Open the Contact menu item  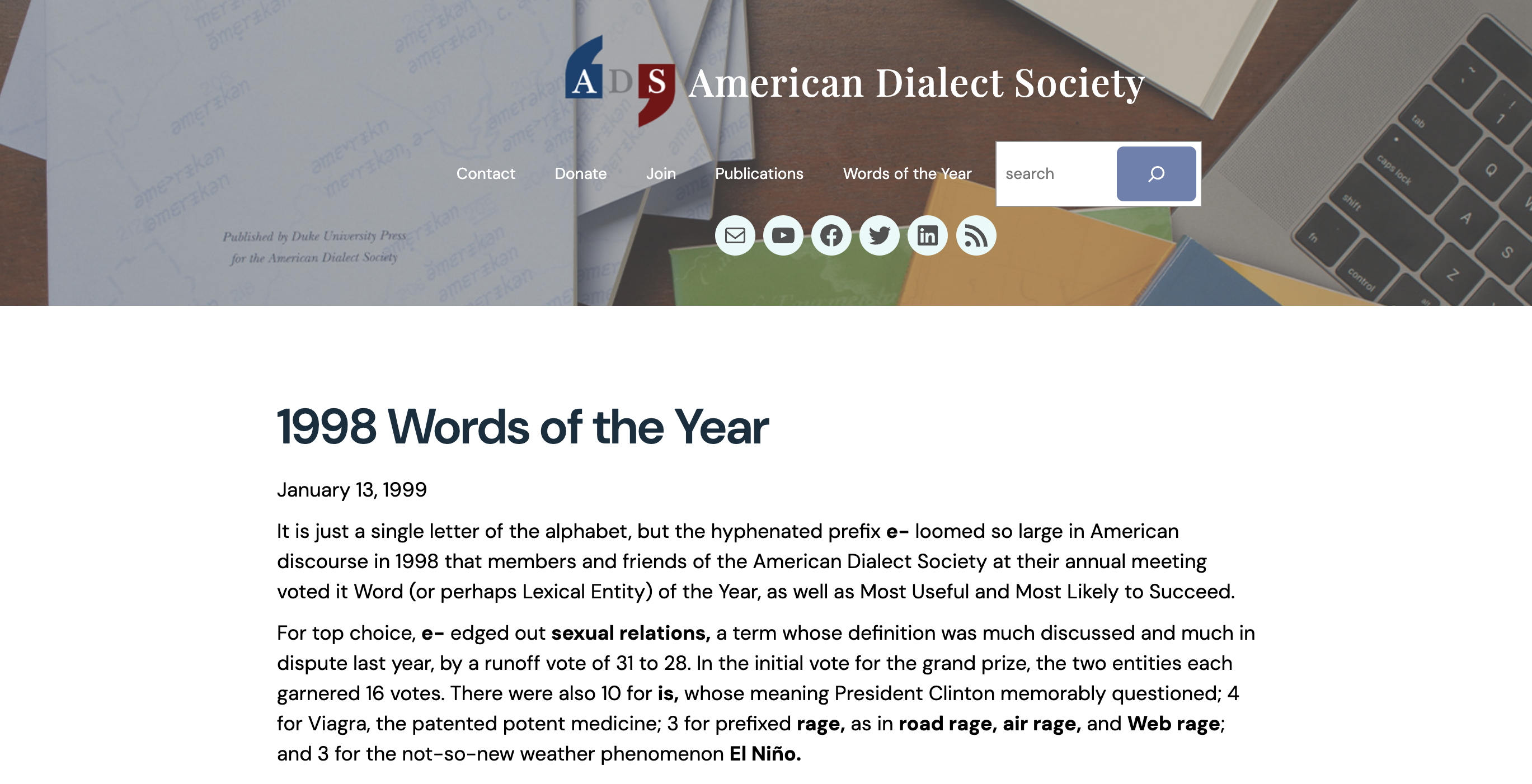coord(485,173)
